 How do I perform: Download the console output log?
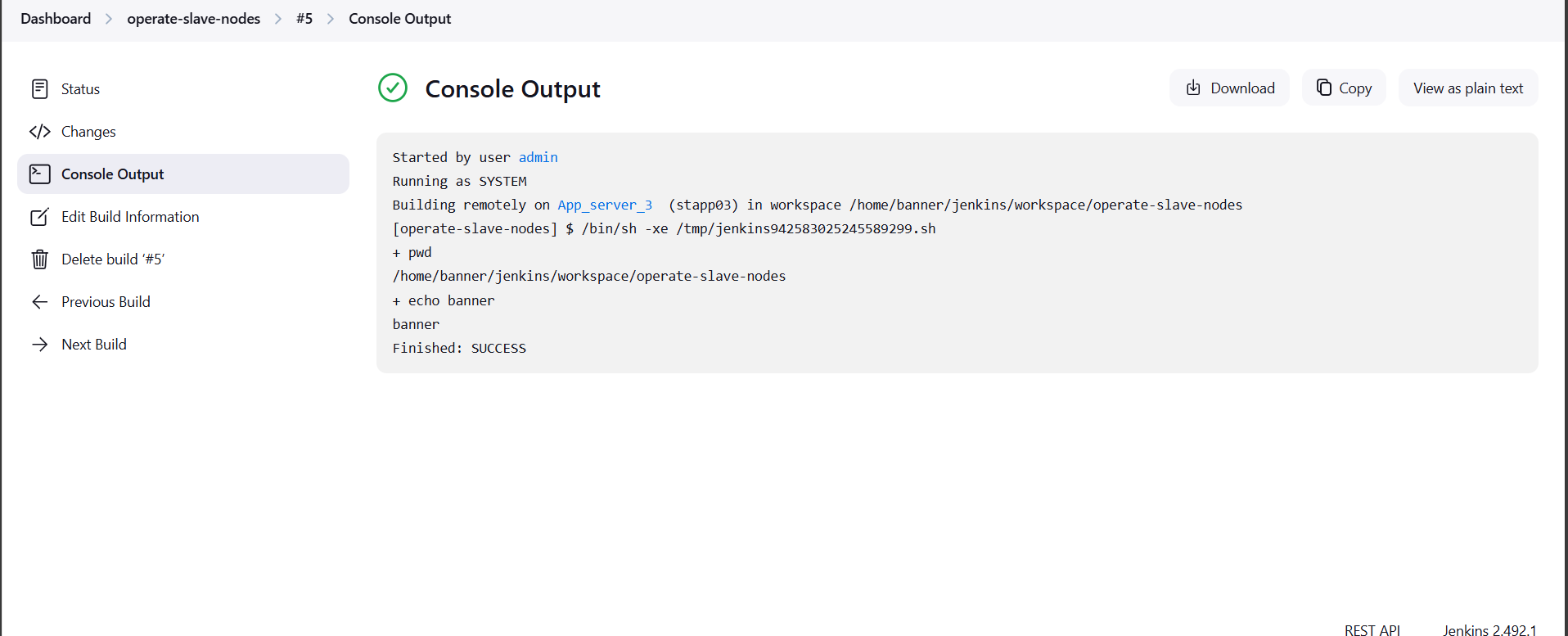pyautogui.click(x=1229, y=88)
